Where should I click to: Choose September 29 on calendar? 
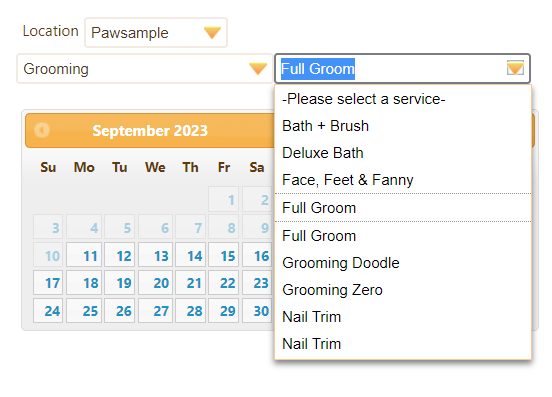point(223,310)
